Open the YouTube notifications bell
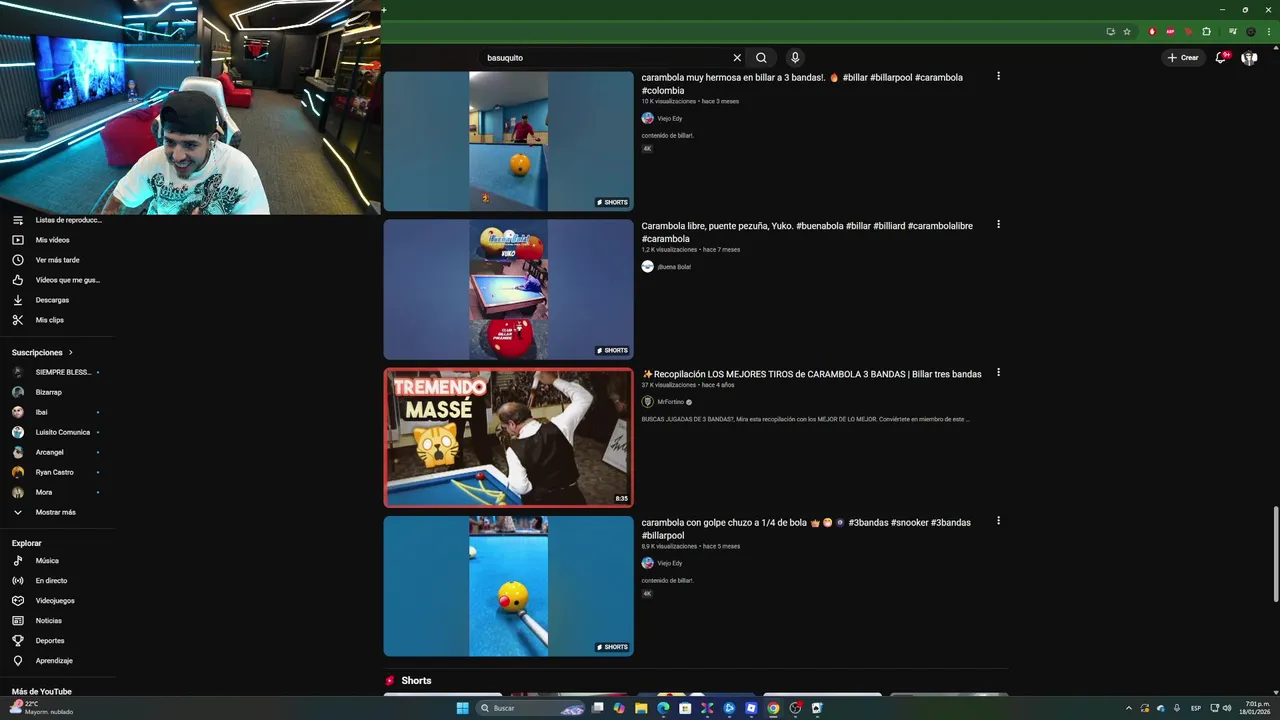The height and width of the screenshot is (720, 1280). pos(1220,58)
